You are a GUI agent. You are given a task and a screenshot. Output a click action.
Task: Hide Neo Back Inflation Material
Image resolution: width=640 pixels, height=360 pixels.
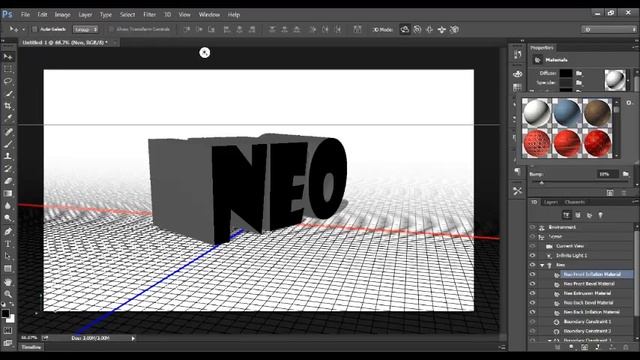532,312
